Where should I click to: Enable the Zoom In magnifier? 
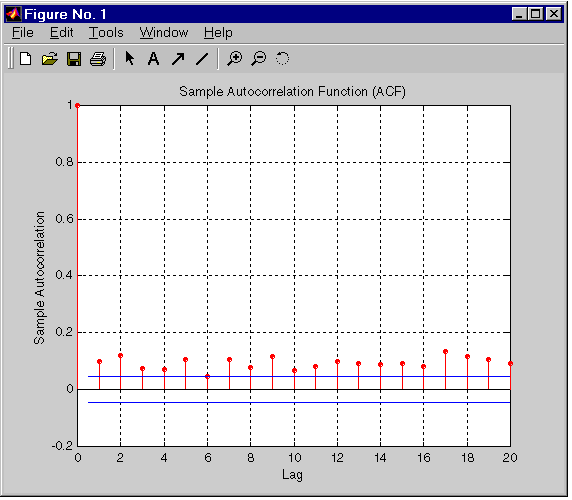[234, 58]
